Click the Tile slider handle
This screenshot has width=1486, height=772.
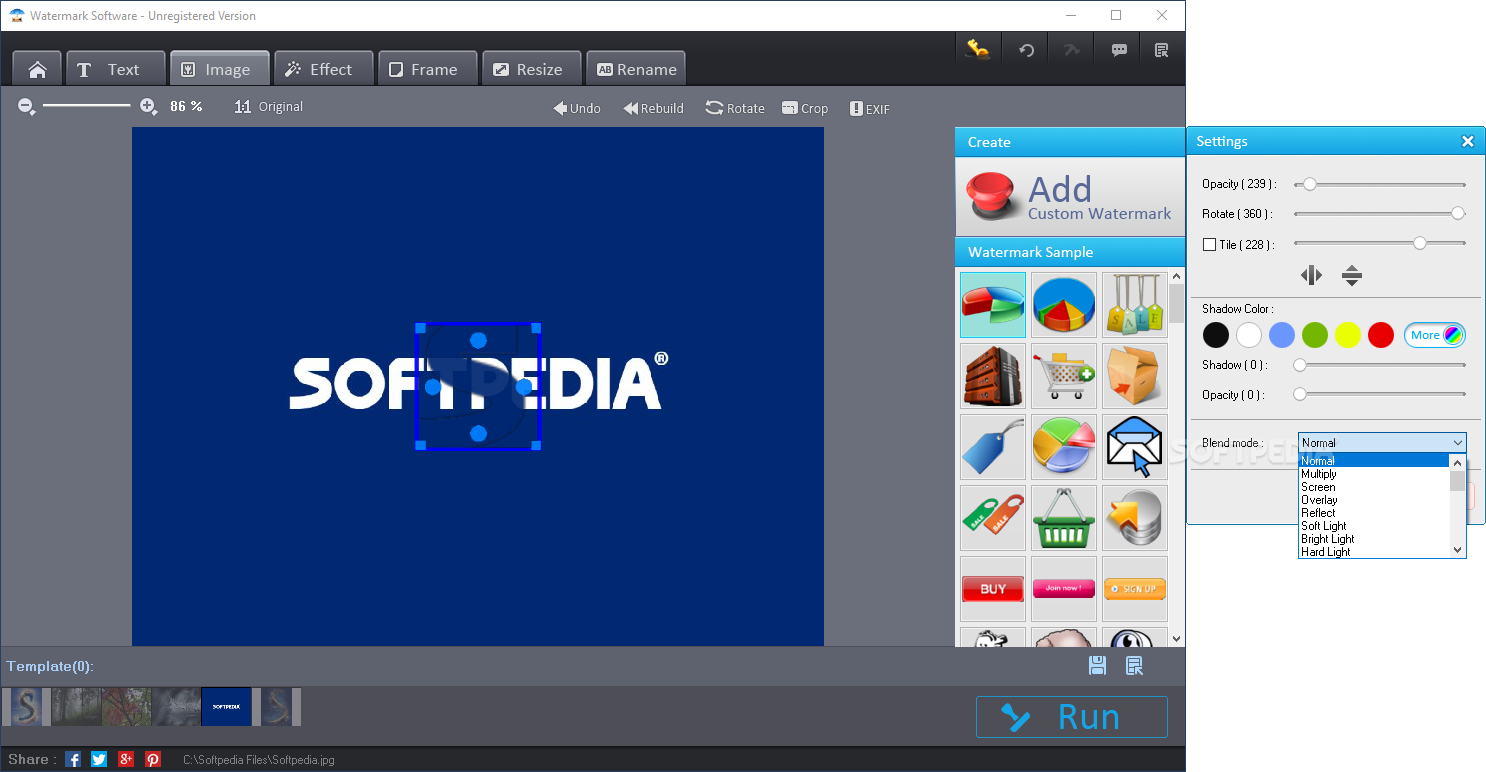tap(1419, 243)
